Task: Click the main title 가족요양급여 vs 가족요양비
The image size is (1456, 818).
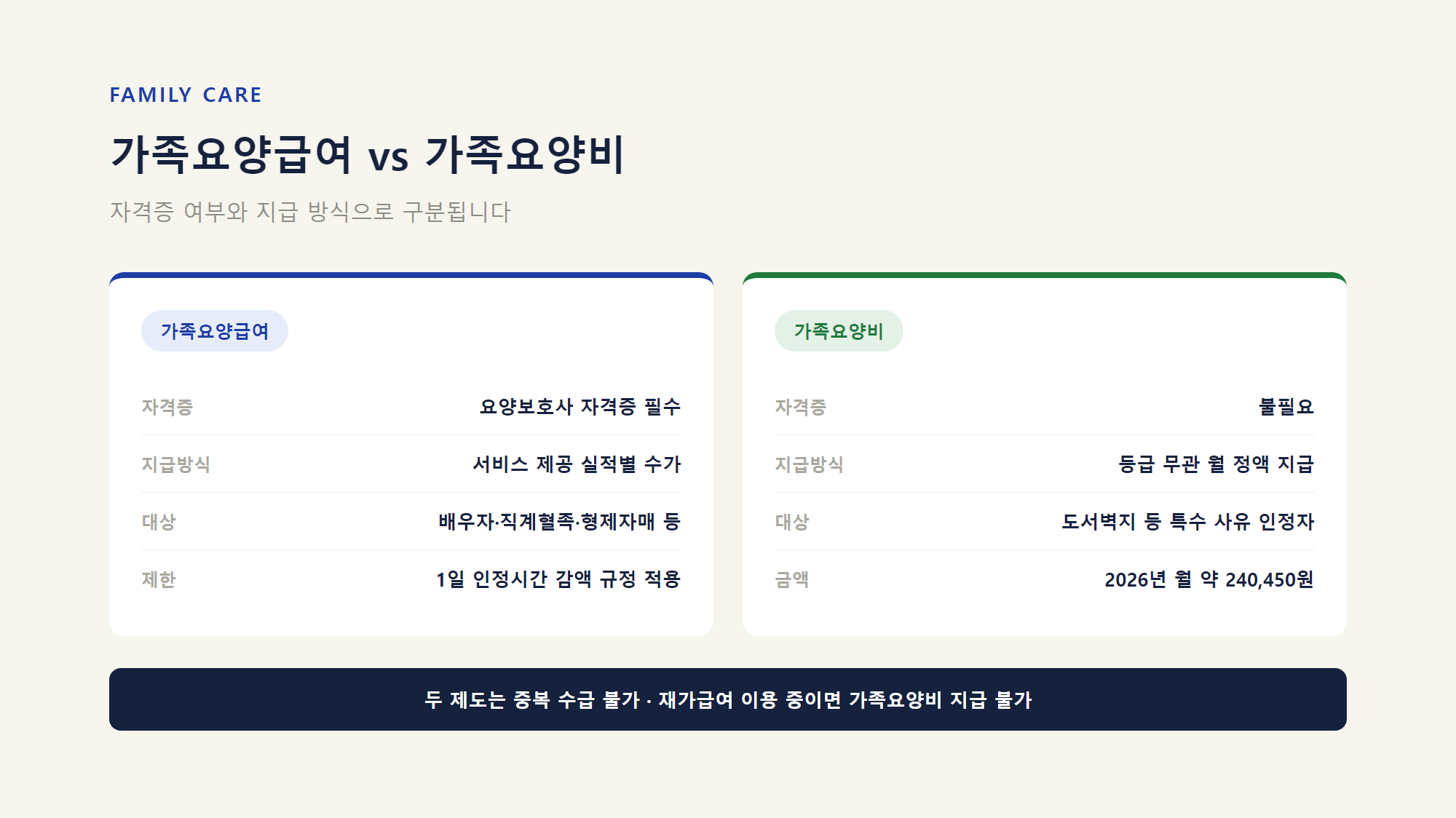Action: (368, 154)
